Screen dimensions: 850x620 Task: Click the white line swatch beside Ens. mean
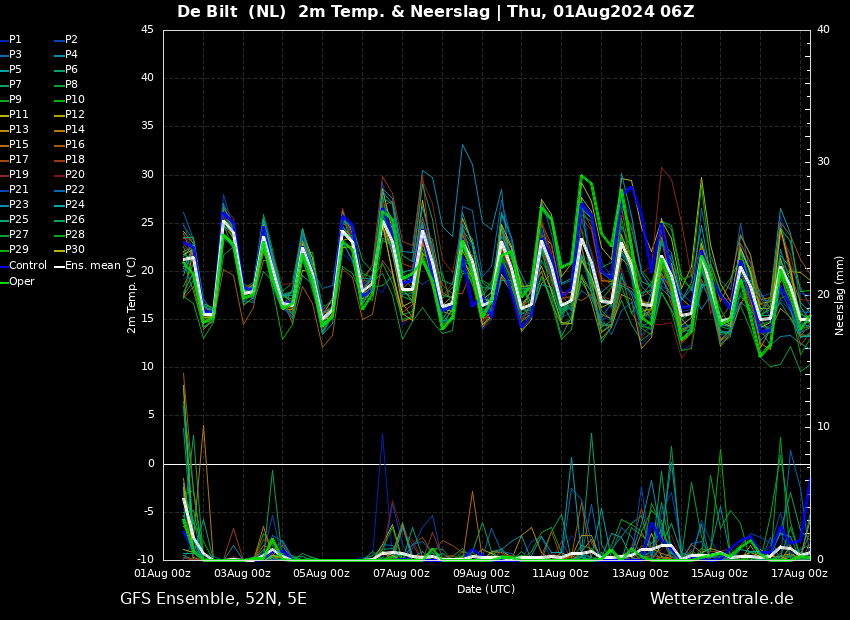coord(59,266)
